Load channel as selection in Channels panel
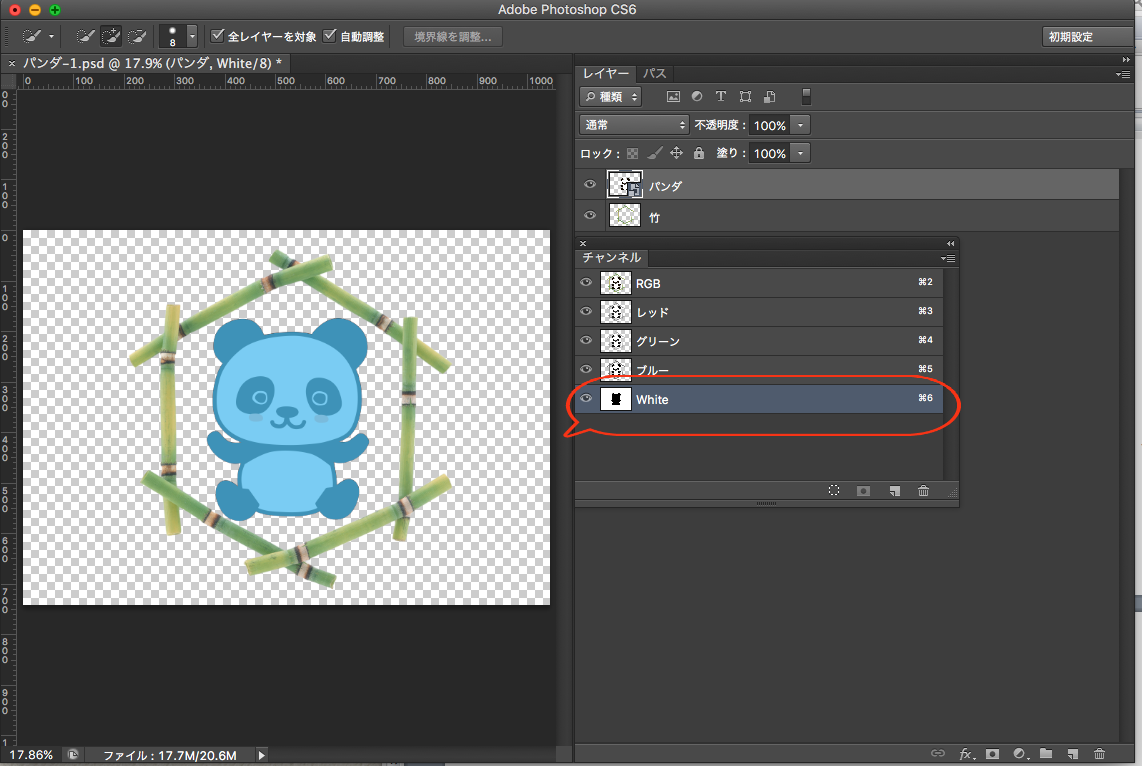Screen dimensions: 1142x766 pos(834,491)
